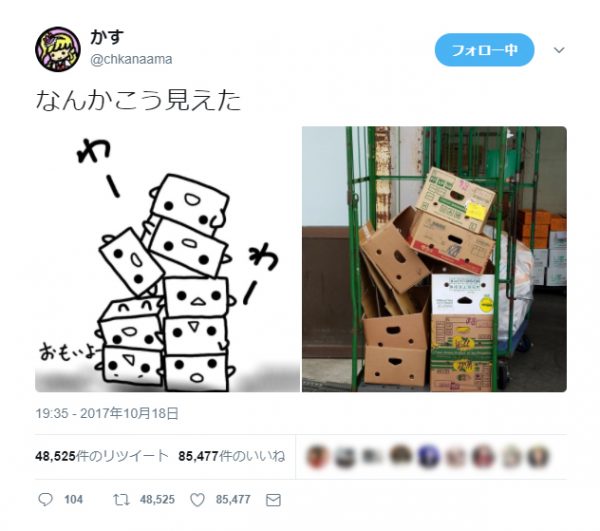Click the reply speech bubble icon
Screen dimensions: 600x531
(x=46, y=500)
